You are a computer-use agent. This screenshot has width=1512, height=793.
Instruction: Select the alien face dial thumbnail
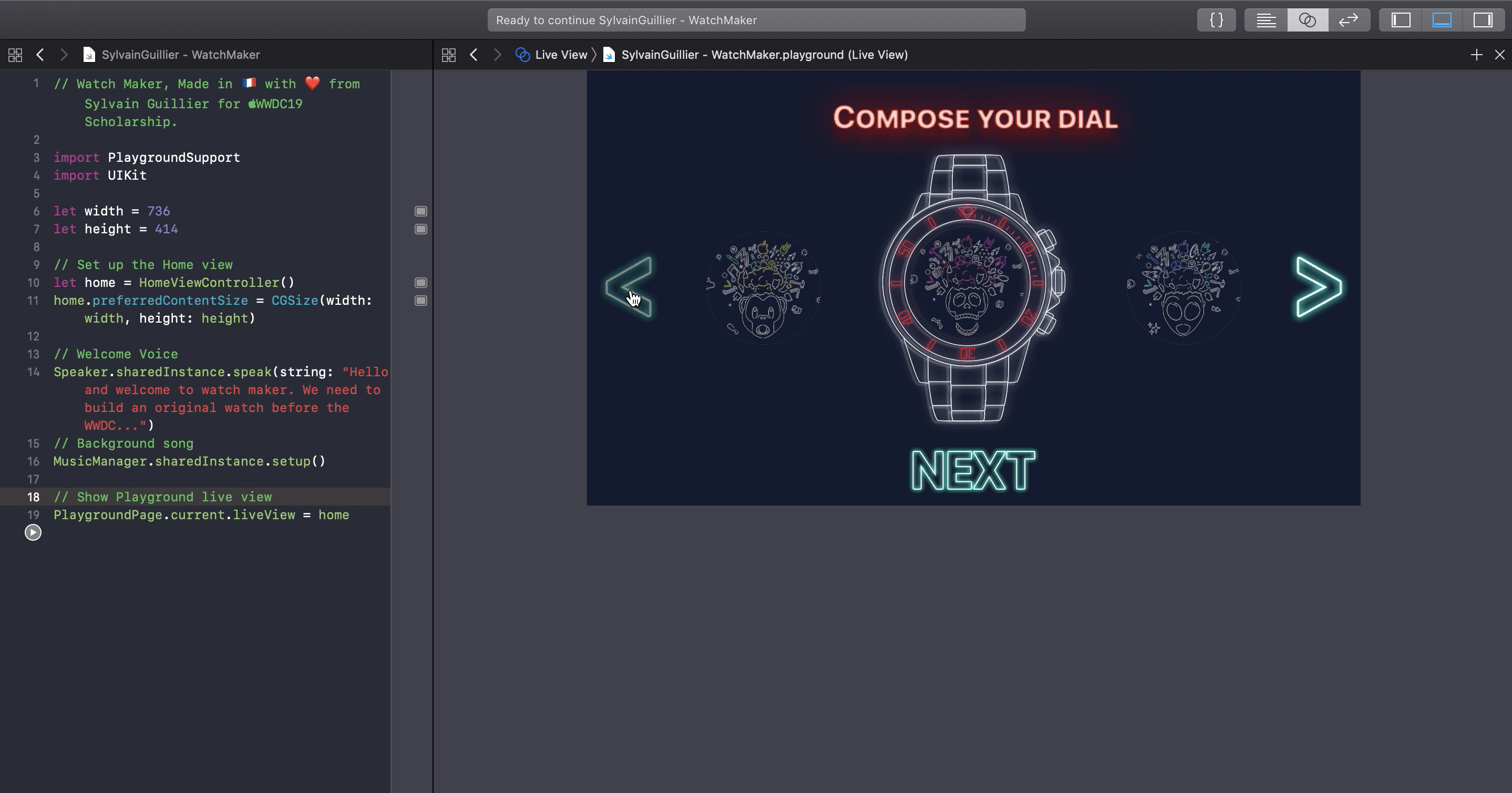(x=1184, y=287)
